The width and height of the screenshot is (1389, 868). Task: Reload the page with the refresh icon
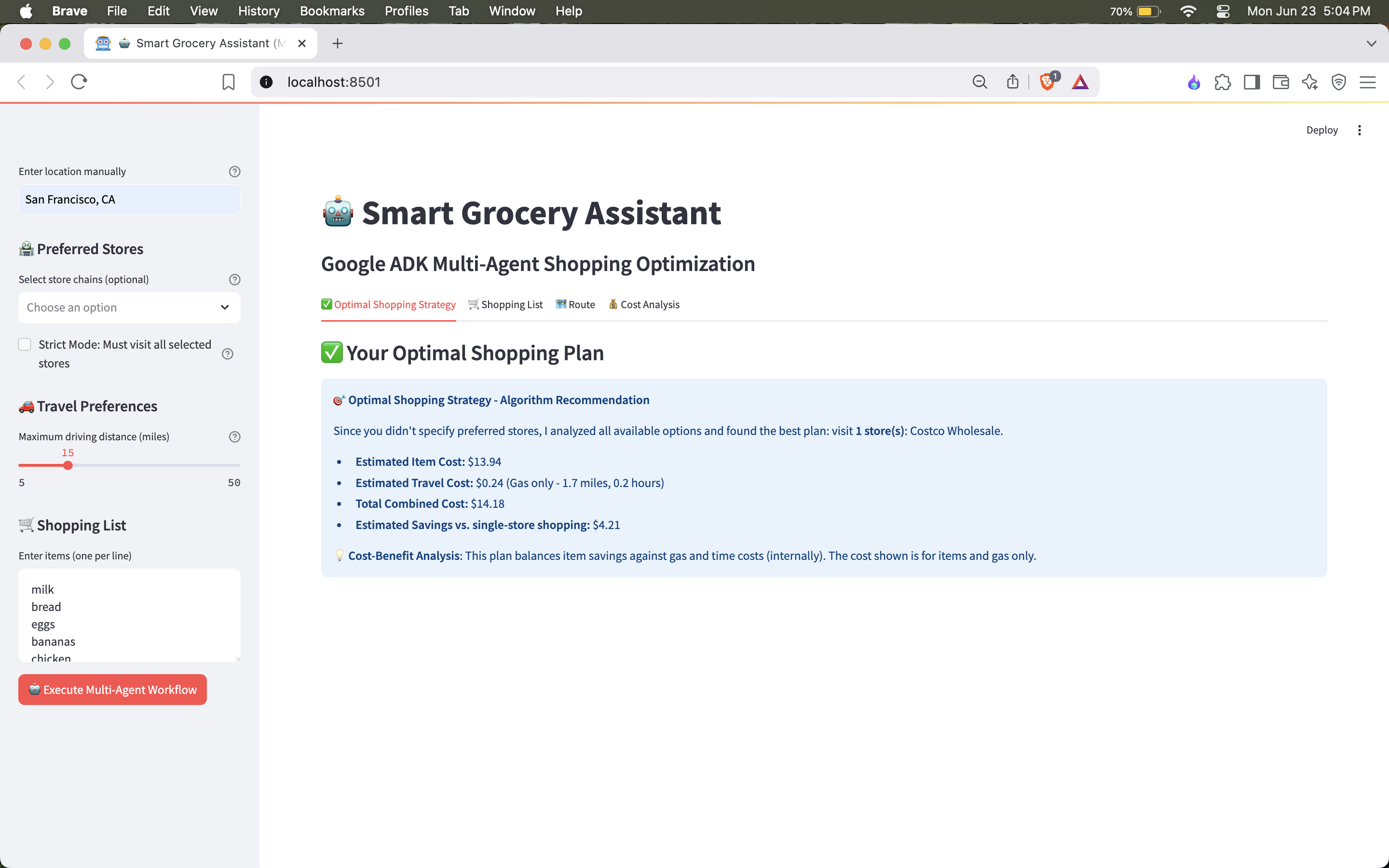coord(79,82)
